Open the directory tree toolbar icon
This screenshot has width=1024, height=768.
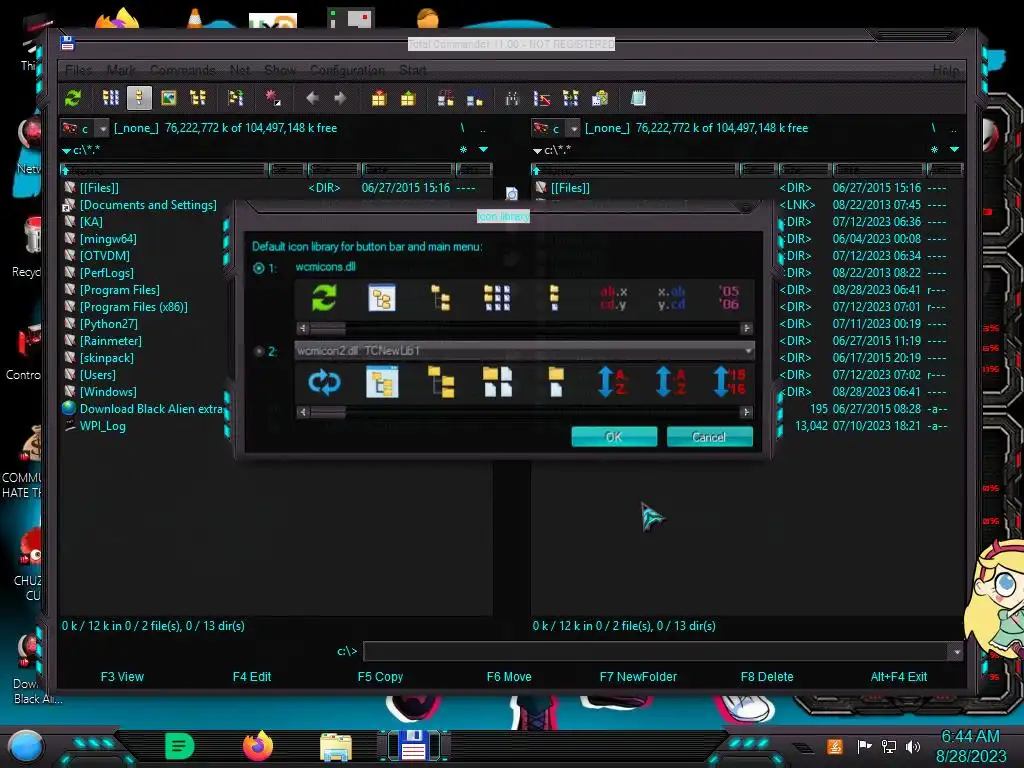[x=197, y=99]
